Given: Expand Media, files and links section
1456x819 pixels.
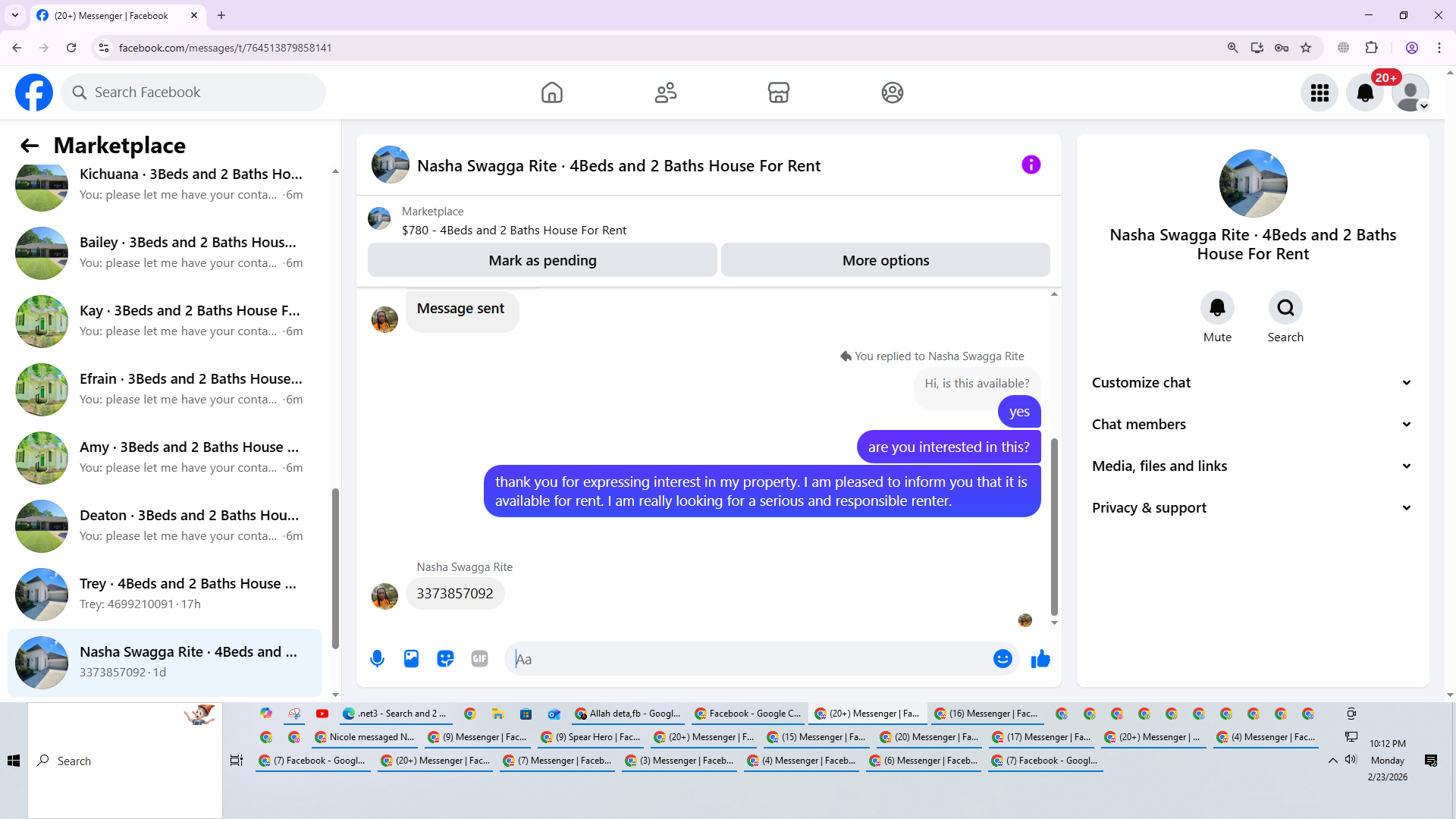Looking at the screenshot, I should click(1251, 466).
